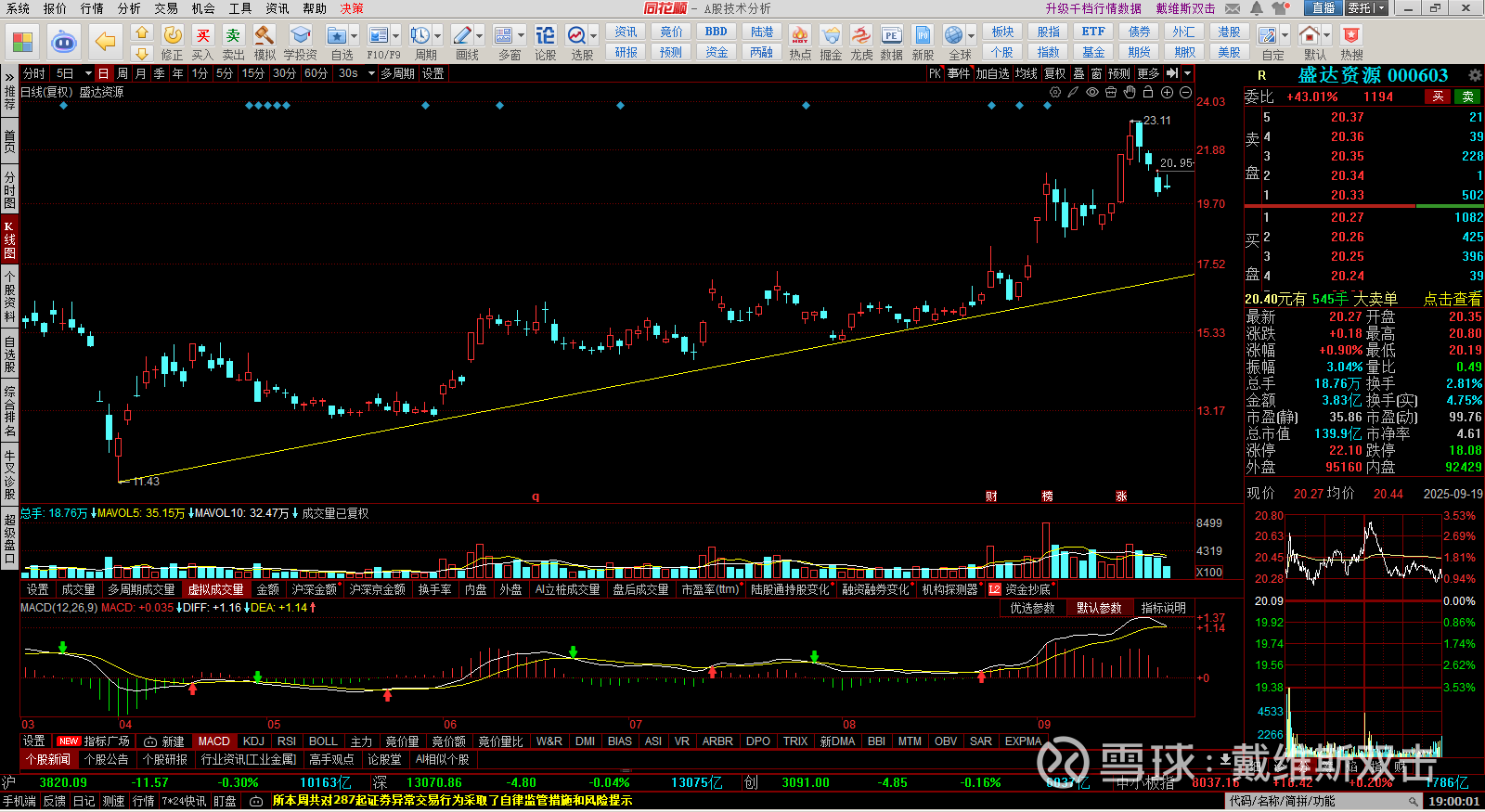1485x812 pixels.
Task: Click the 涨 event marker on timeline
Action: (1121, 496)
